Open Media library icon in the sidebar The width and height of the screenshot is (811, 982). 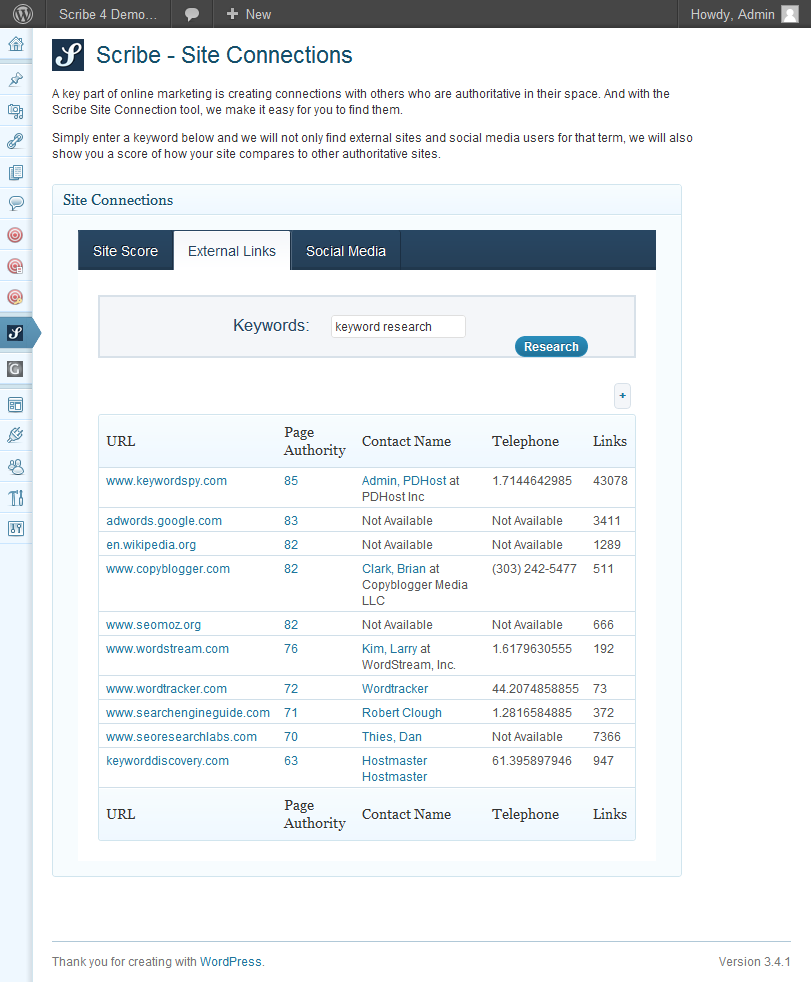[16, 111]
